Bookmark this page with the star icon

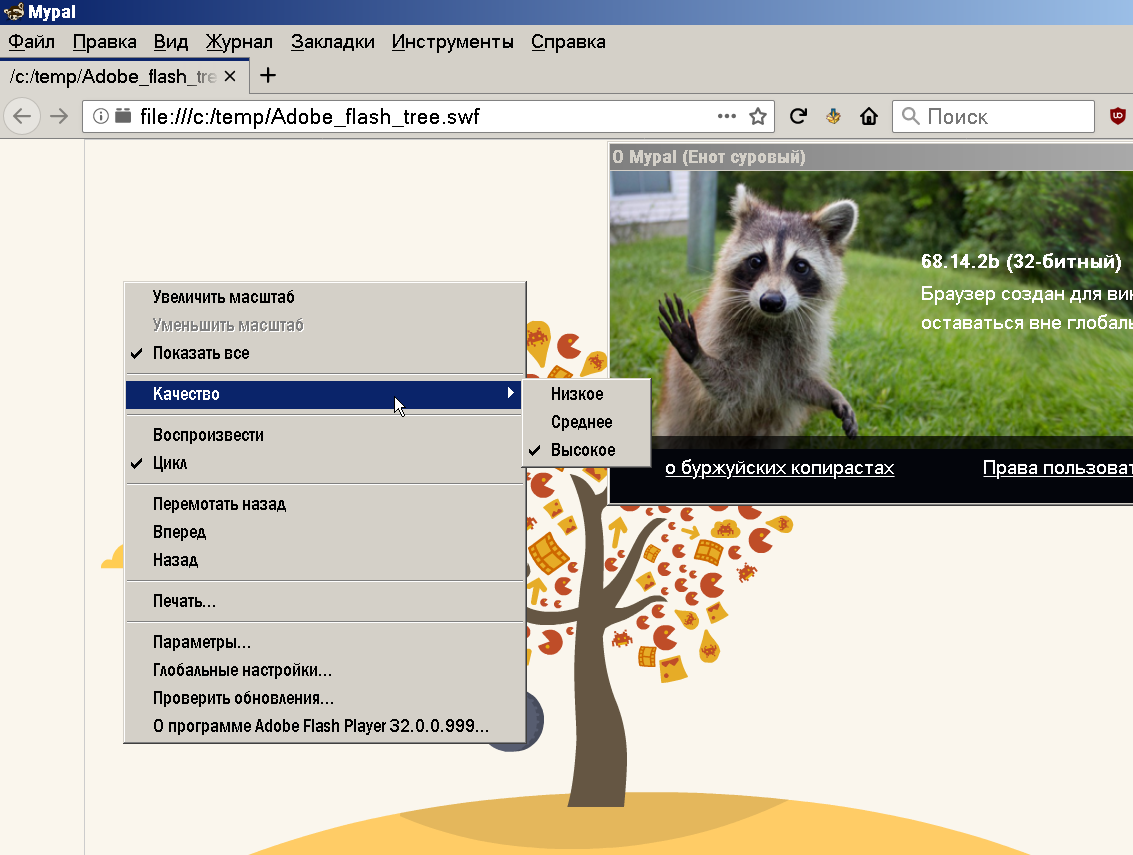[757, 116]
